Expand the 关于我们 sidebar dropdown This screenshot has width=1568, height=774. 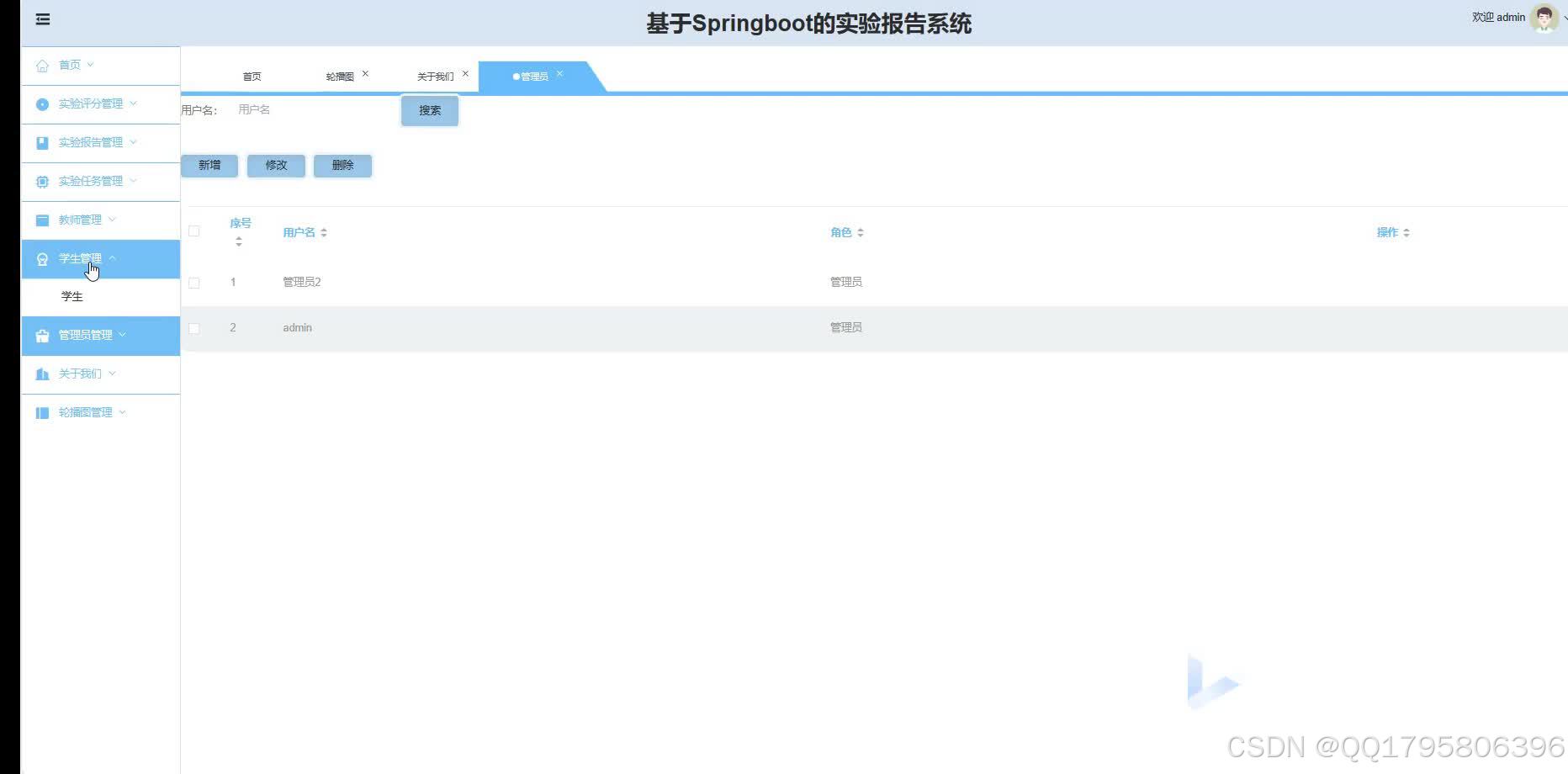point(114,374)
